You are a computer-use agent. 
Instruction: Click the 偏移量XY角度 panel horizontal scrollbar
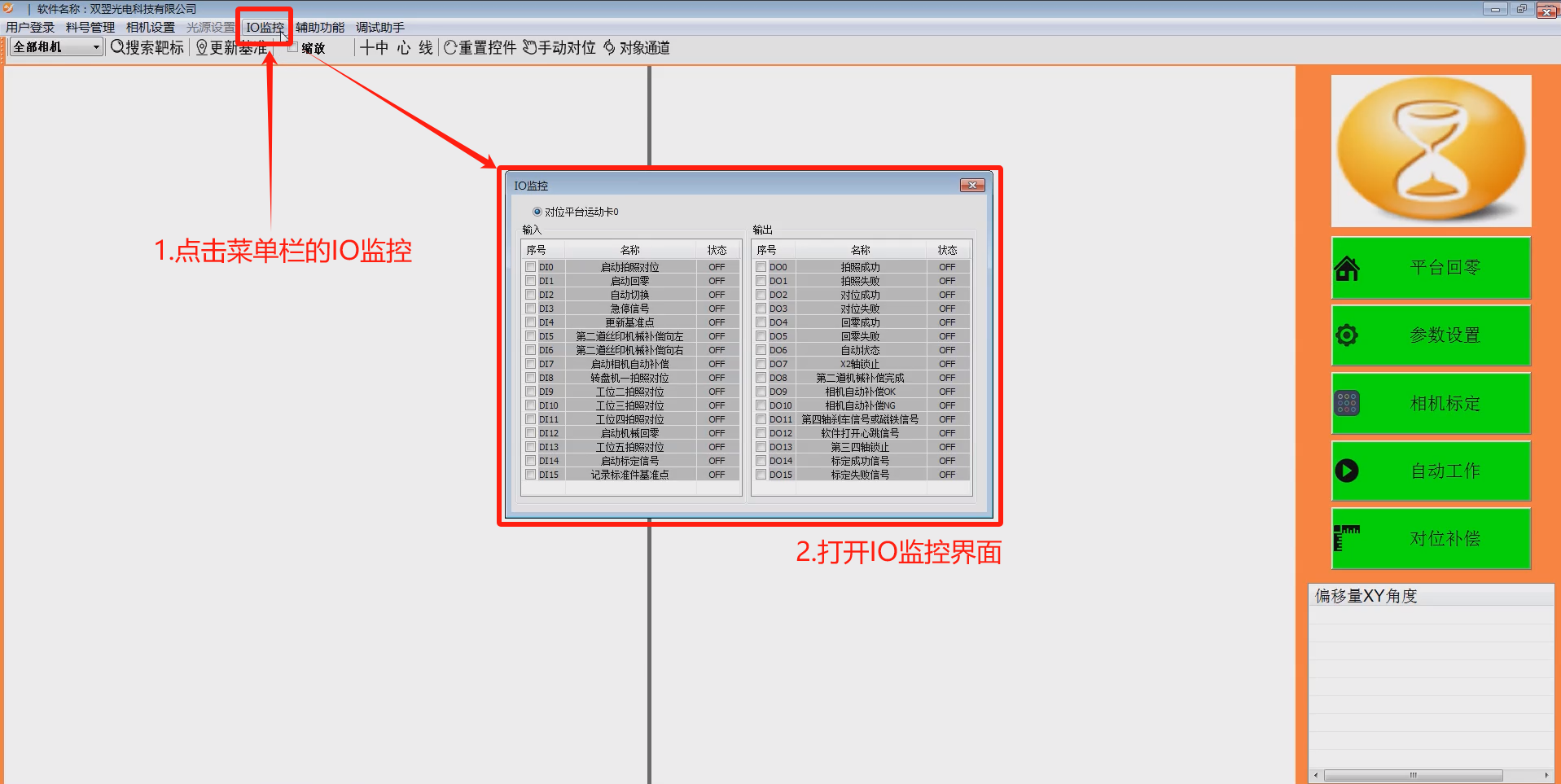point(1413,775)
